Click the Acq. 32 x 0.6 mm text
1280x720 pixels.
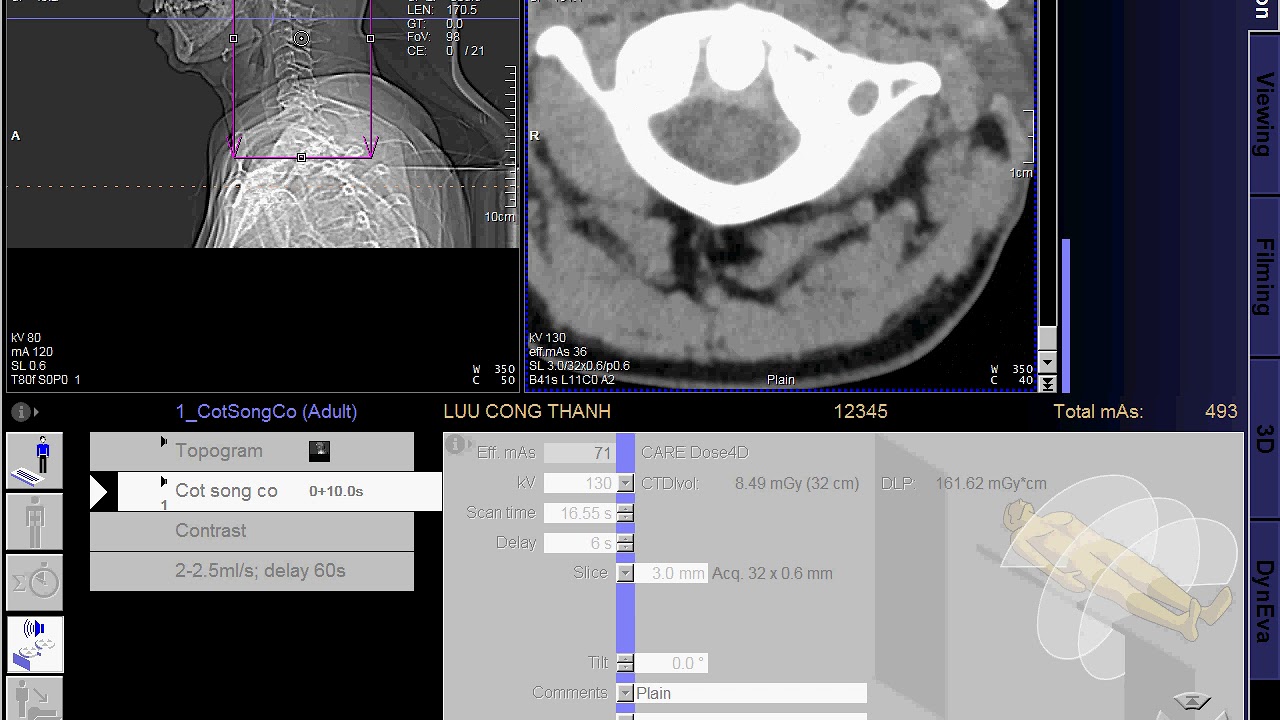coord(772,573)
